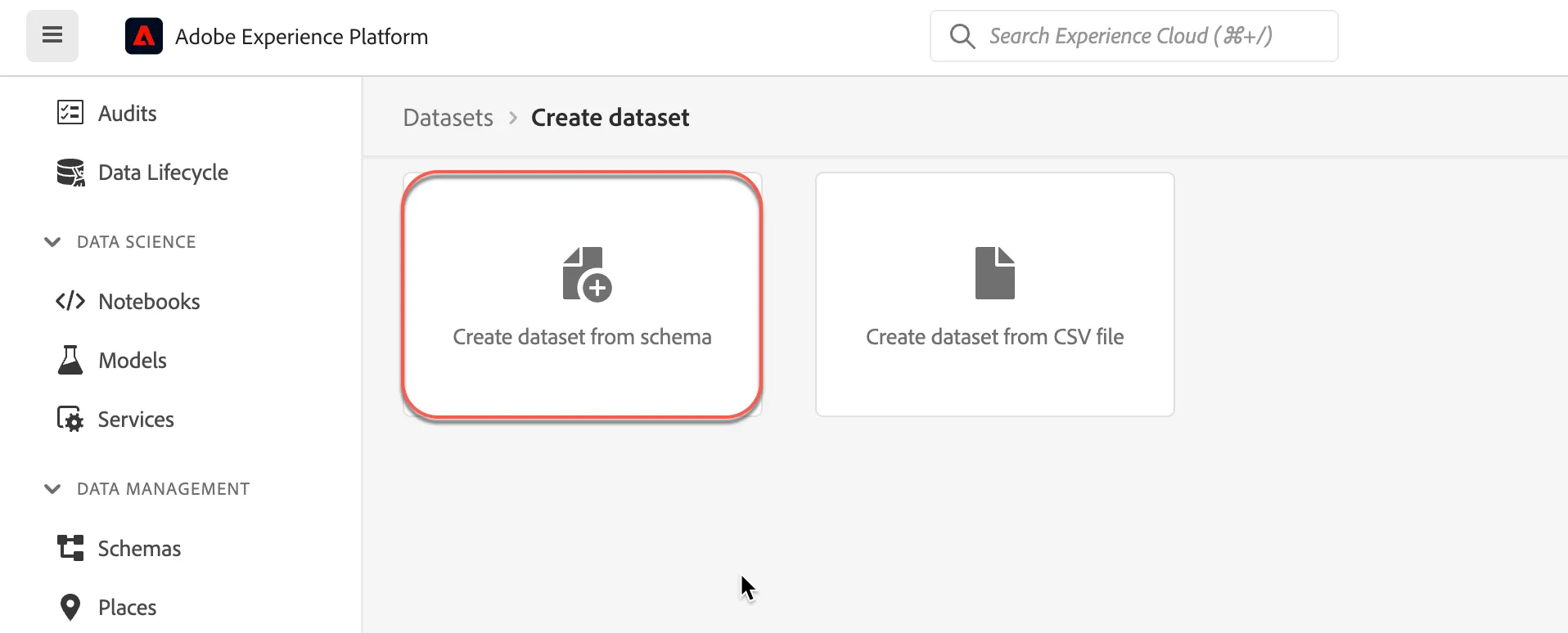
Task: Click the Adobe logo icon
Action: tap(144, 36)
